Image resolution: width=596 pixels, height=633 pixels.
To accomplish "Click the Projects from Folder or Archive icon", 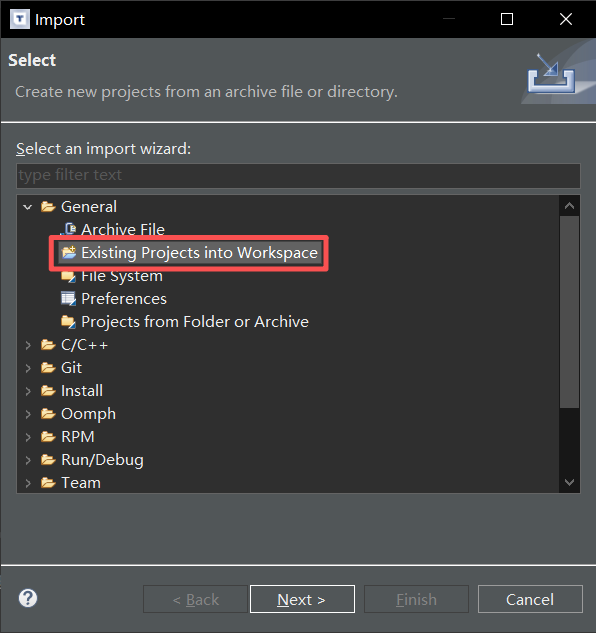I will click(68, 322).
